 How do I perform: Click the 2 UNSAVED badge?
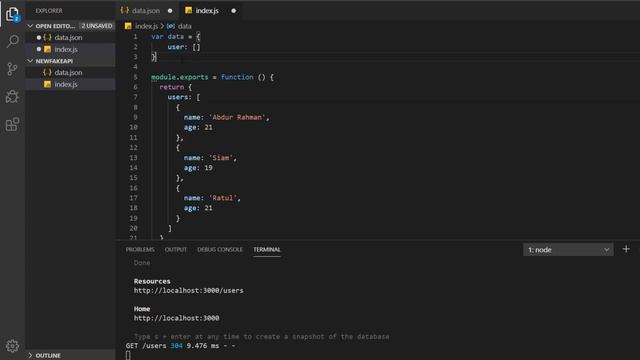[x=97, y=26]
